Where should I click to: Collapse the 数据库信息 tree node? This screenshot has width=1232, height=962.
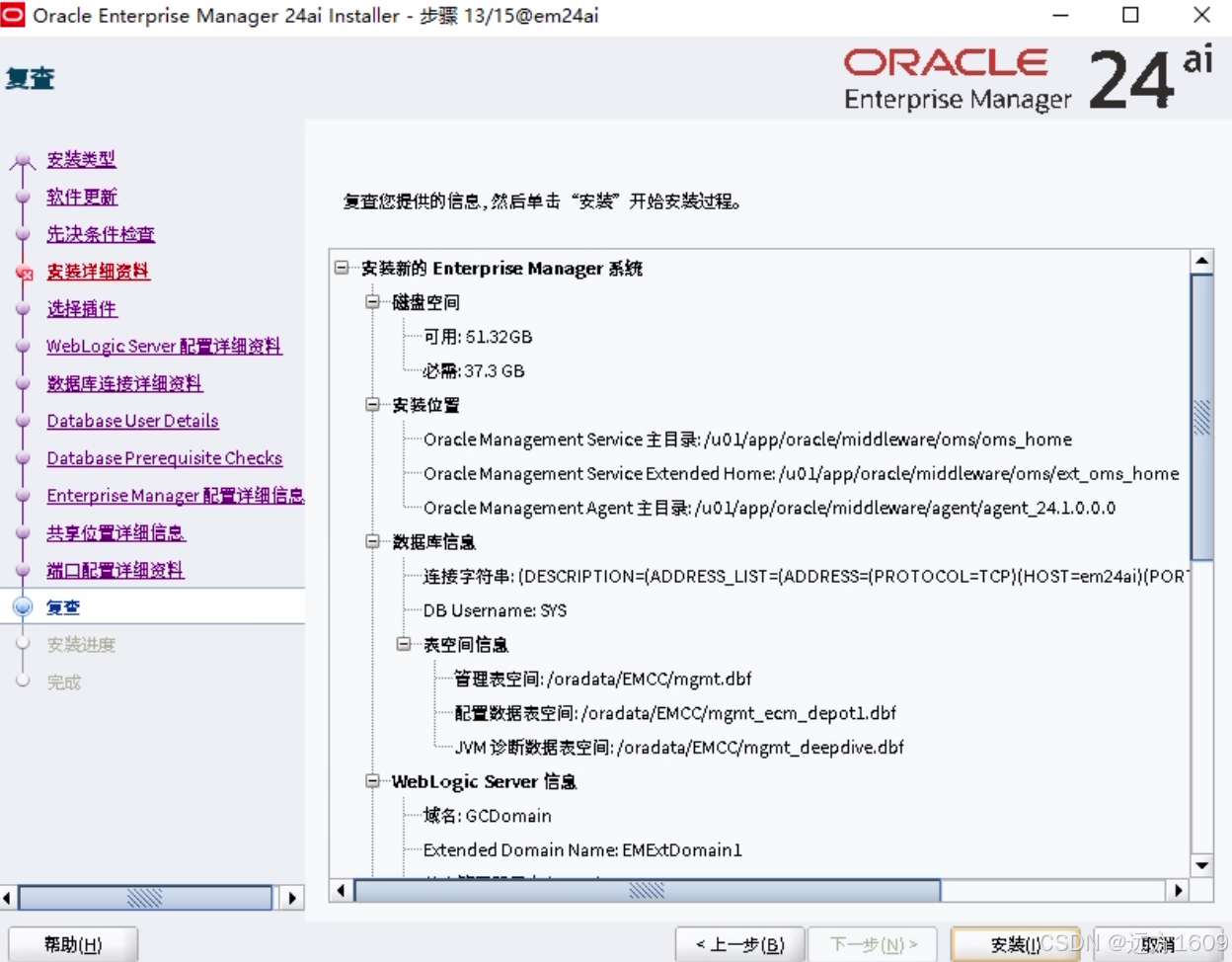[x=371, y=541]
